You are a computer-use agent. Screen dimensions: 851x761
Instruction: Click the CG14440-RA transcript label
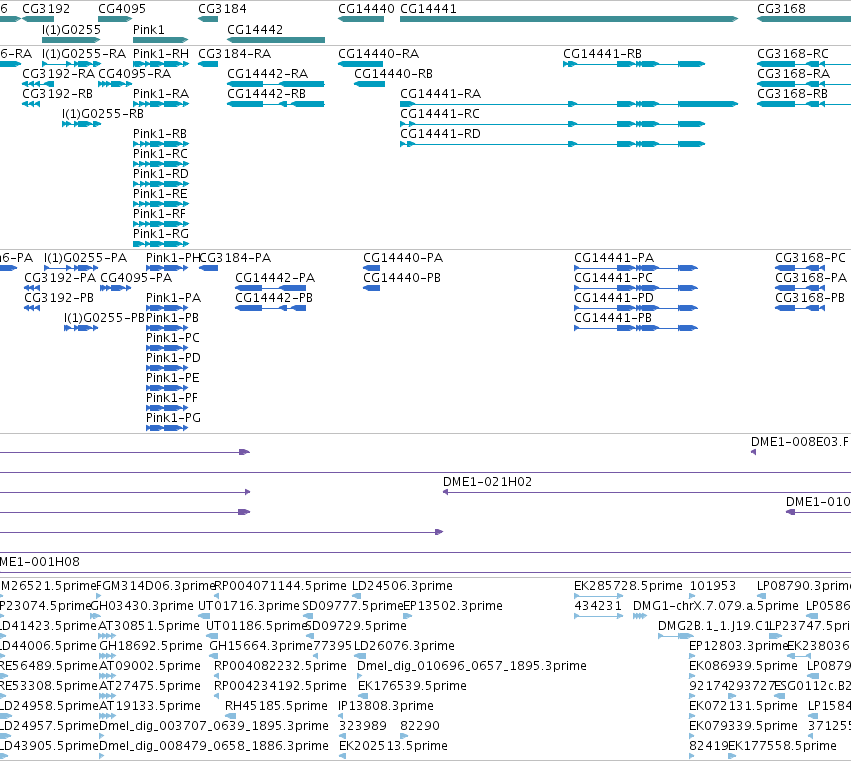point(378,54)
